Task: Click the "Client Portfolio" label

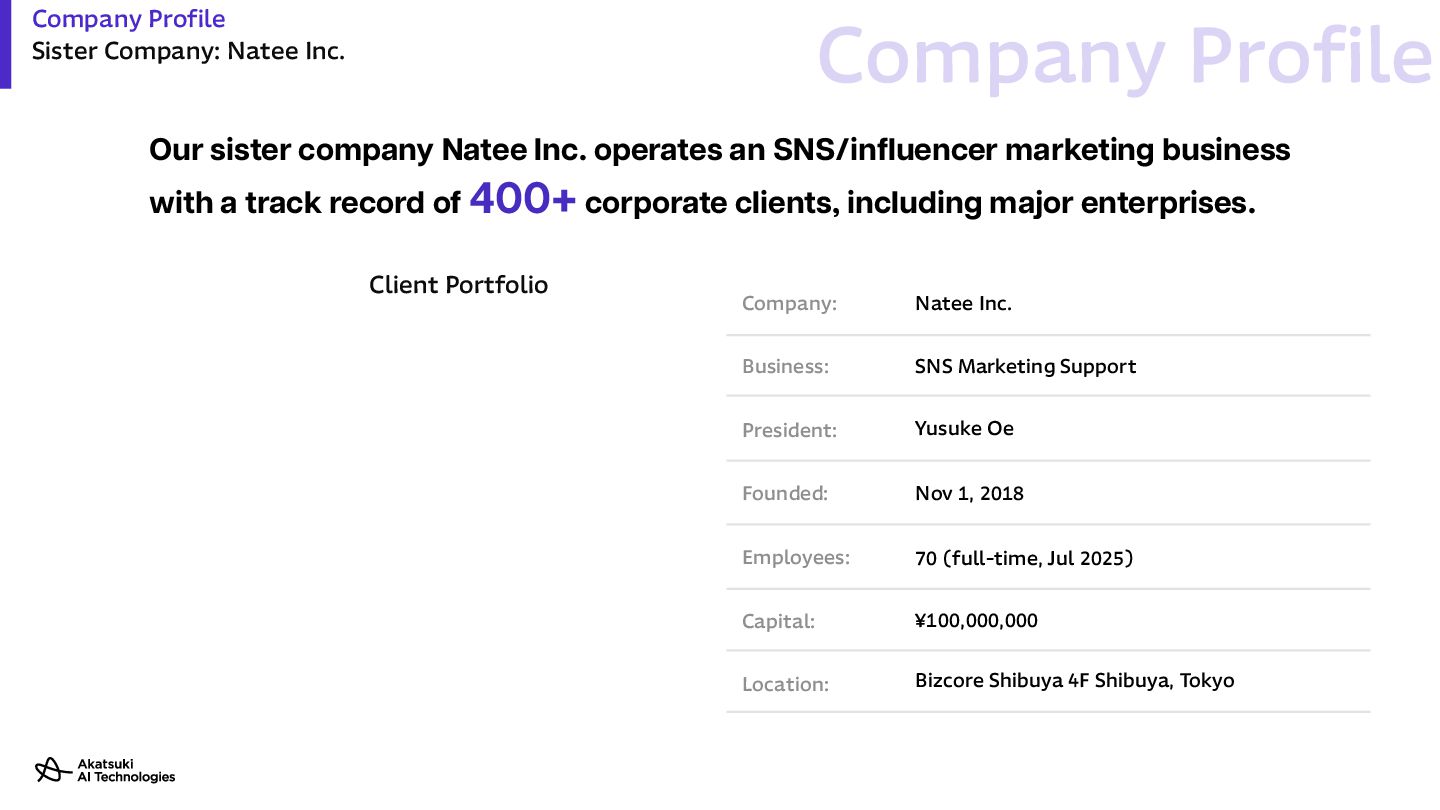Action: click(x=458, y=285)
